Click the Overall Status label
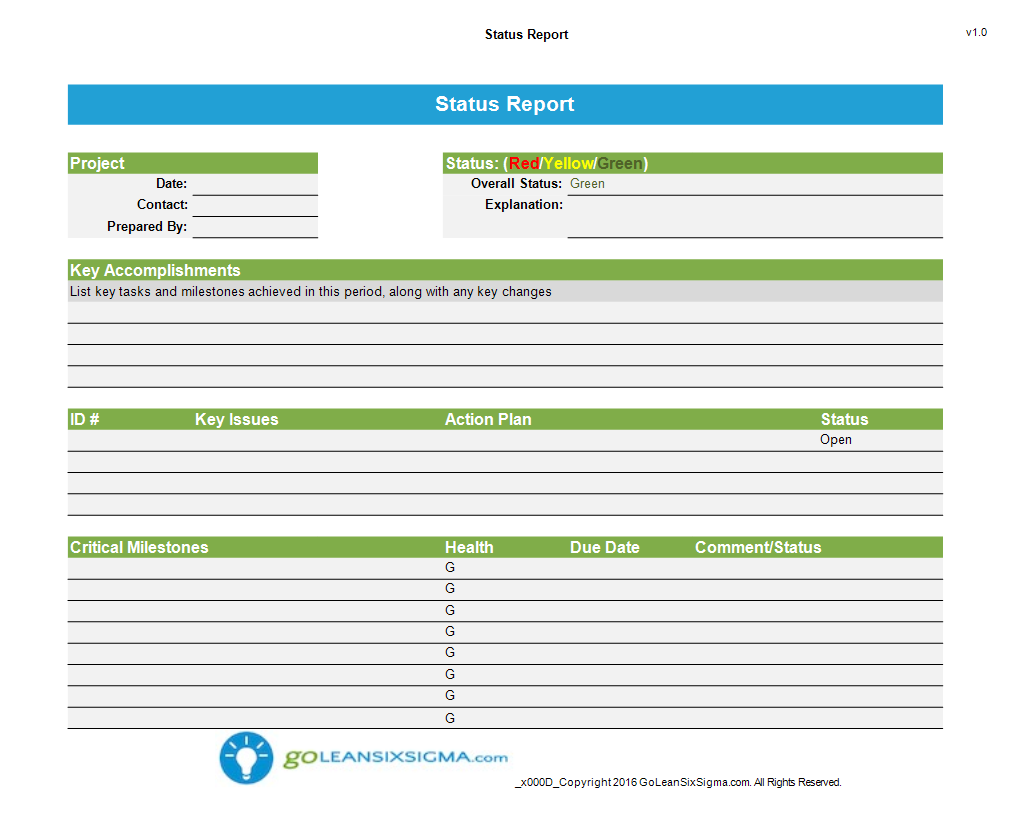 click(516, 184)
